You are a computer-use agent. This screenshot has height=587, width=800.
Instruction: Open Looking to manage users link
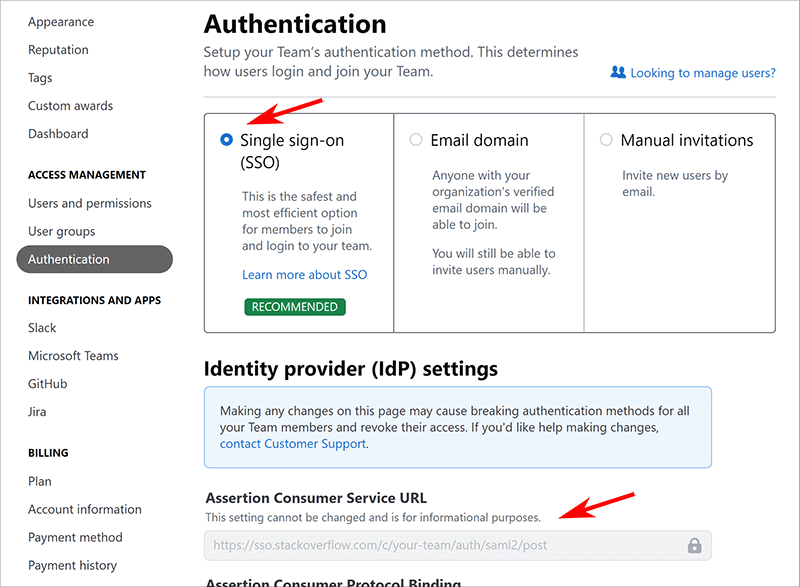coord(702,73)
